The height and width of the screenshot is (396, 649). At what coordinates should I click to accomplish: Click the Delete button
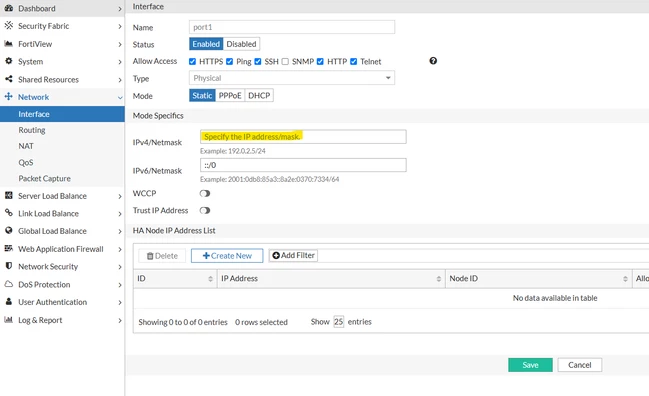tap(162, 256)
